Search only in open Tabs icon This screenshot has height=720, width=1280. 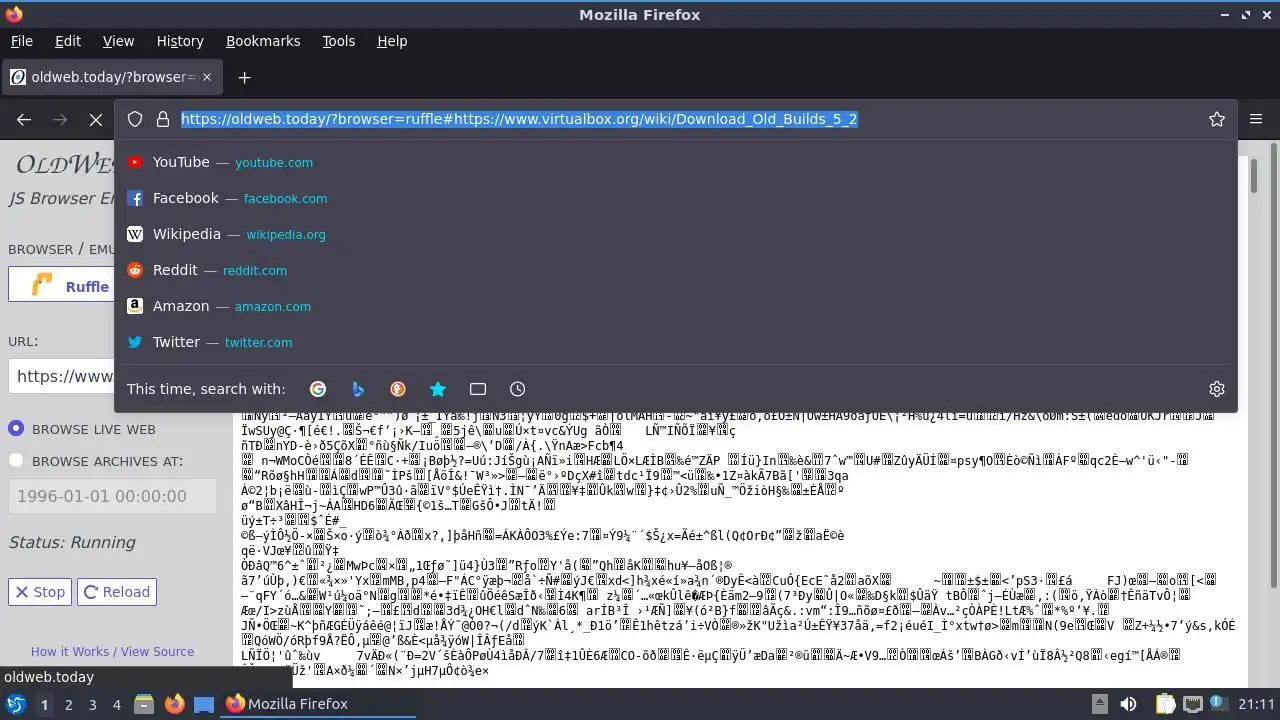478,389
